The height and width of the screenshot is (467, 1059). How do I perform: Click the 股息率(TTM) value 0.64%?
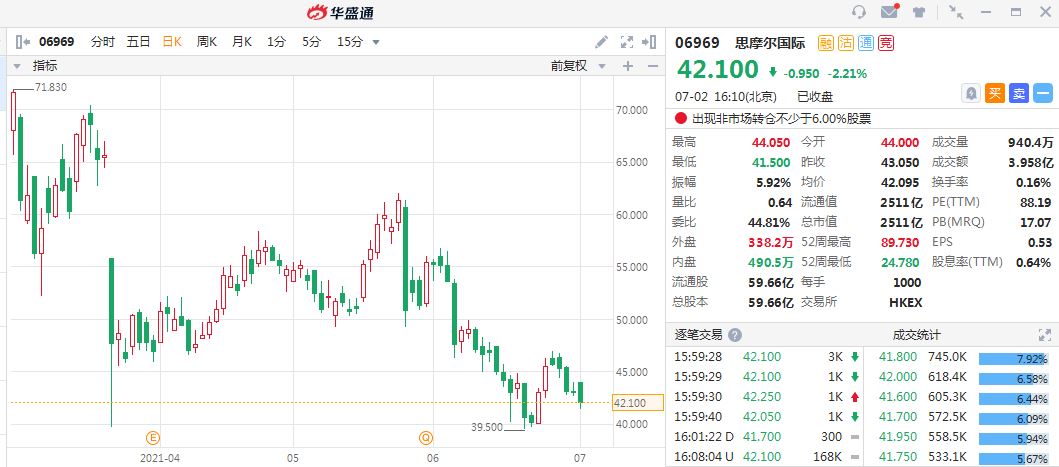(1034, 262)
